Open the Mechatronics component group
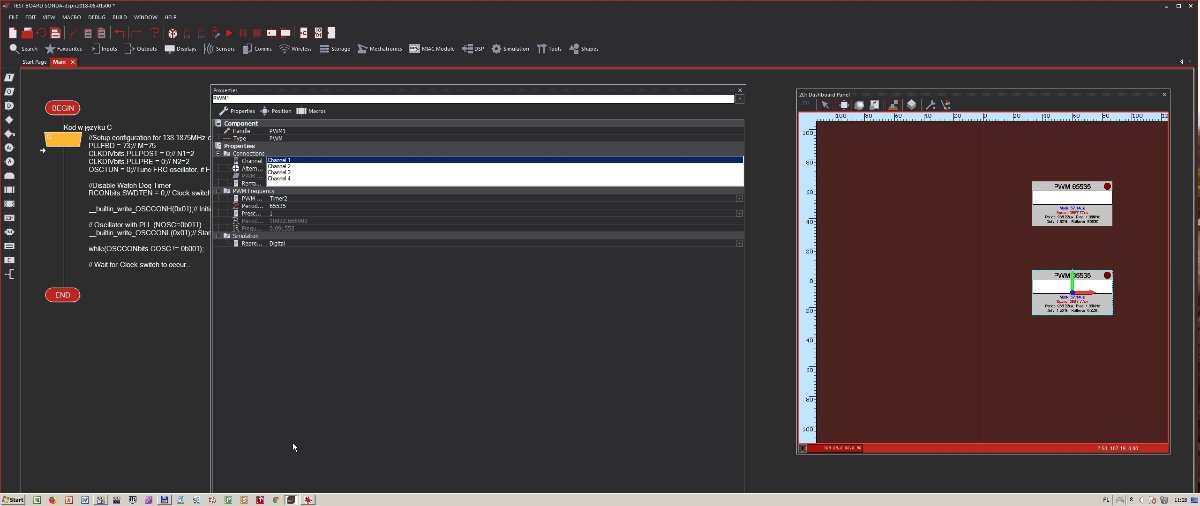 (x=379, y=48)
